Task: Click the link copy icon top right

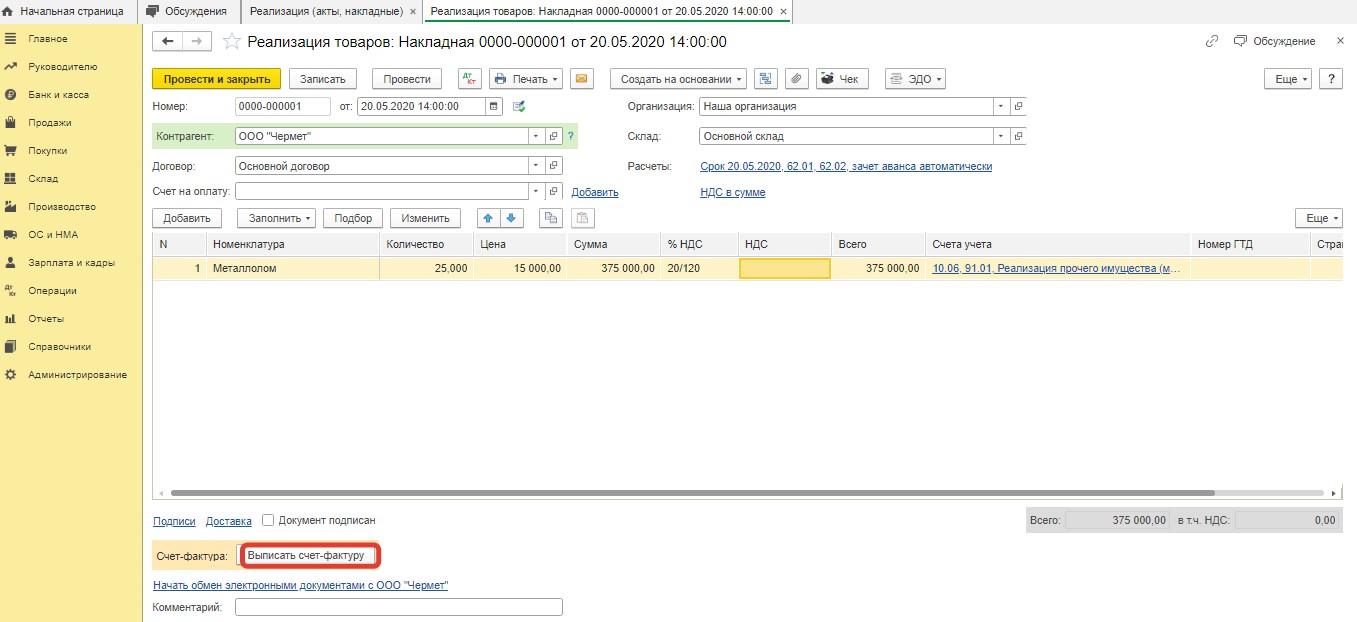Action: click(1212, 41)
